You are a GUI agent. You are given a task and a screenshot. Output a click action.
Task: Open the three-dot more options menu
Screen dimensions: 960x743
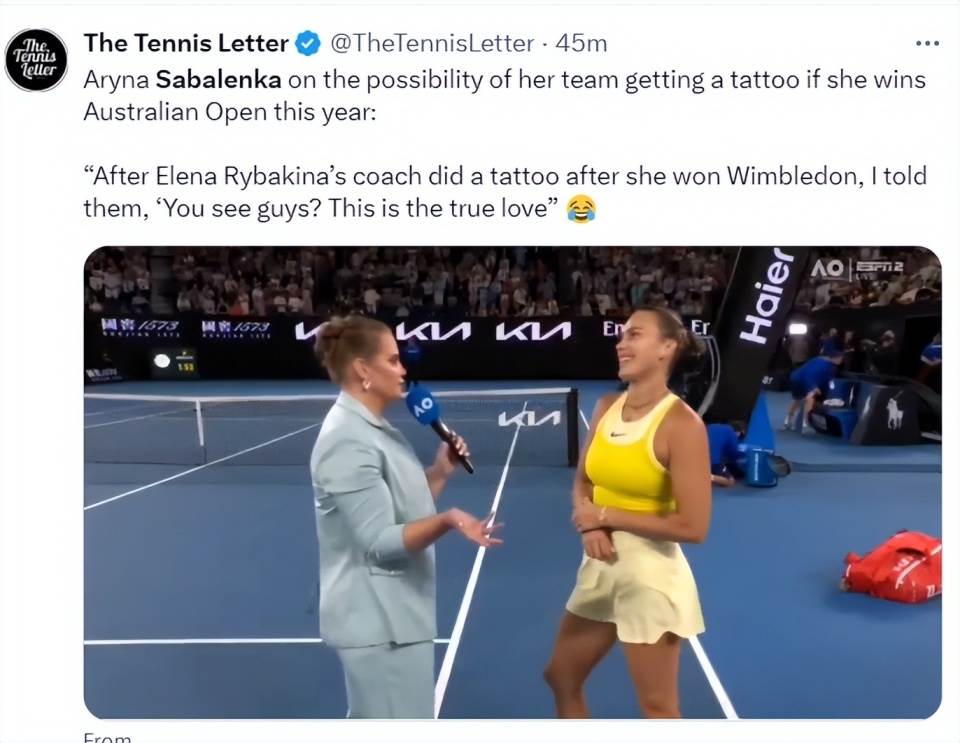928,43
